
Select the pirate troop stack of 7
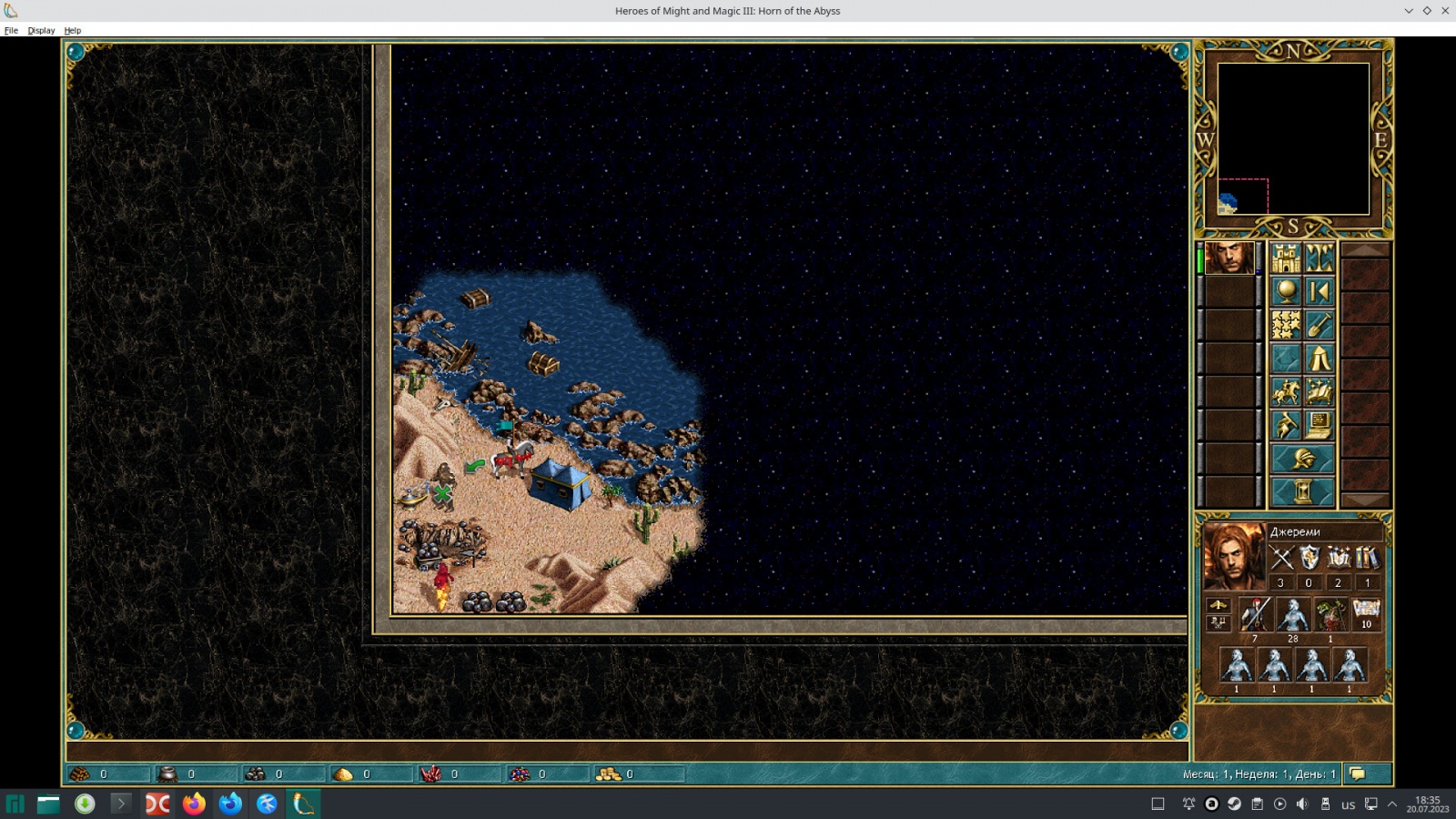(x=1255, y=616)
